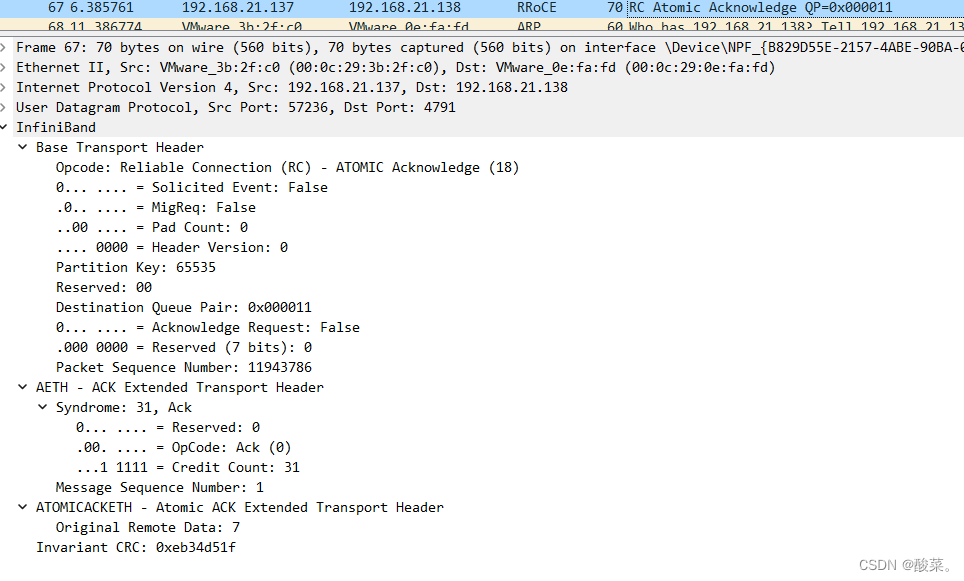Select Invariant CRC: 0xeb34d51f line

click(136, 547)
